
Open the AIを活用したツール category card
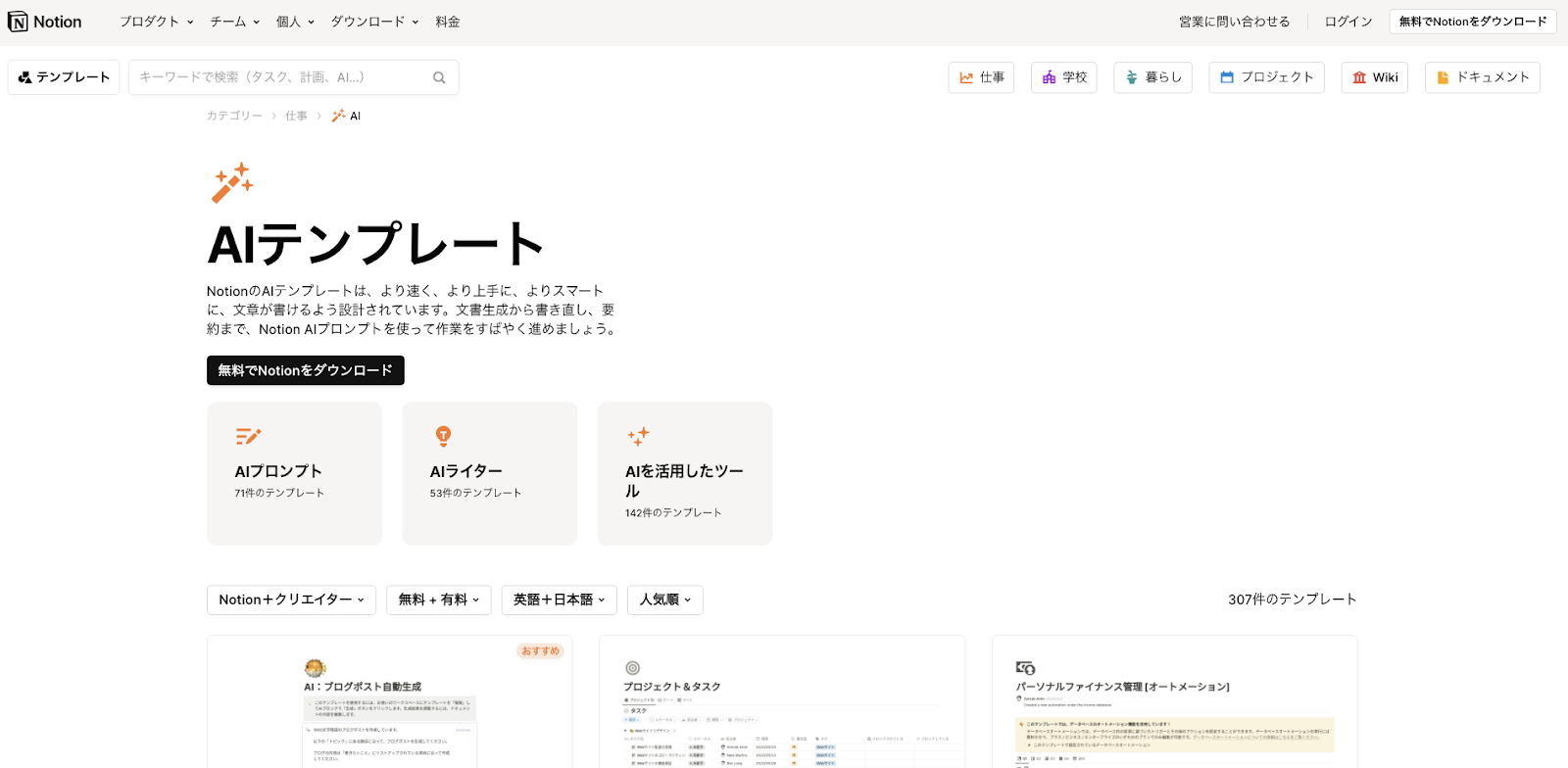685,473
